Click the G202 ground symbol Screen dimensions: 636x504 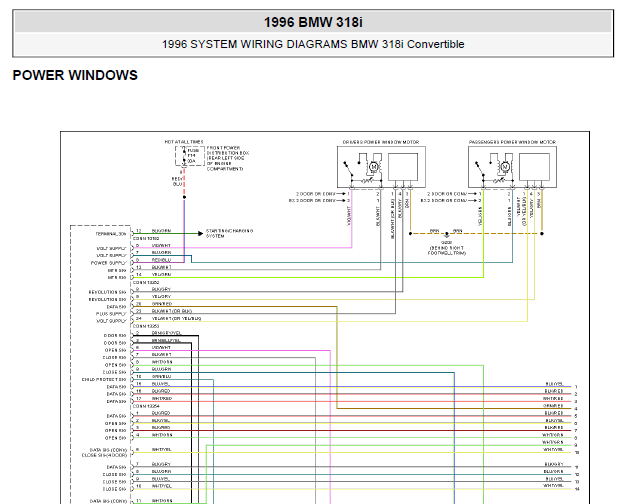[447, 235]
